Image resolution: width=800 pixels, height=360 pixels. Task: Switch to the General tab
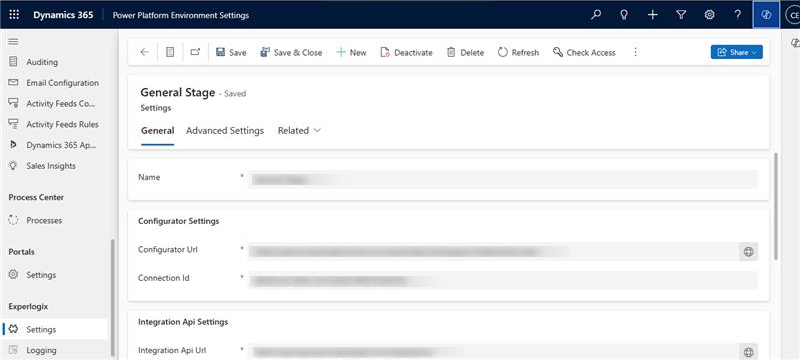[x=158, y=131]
